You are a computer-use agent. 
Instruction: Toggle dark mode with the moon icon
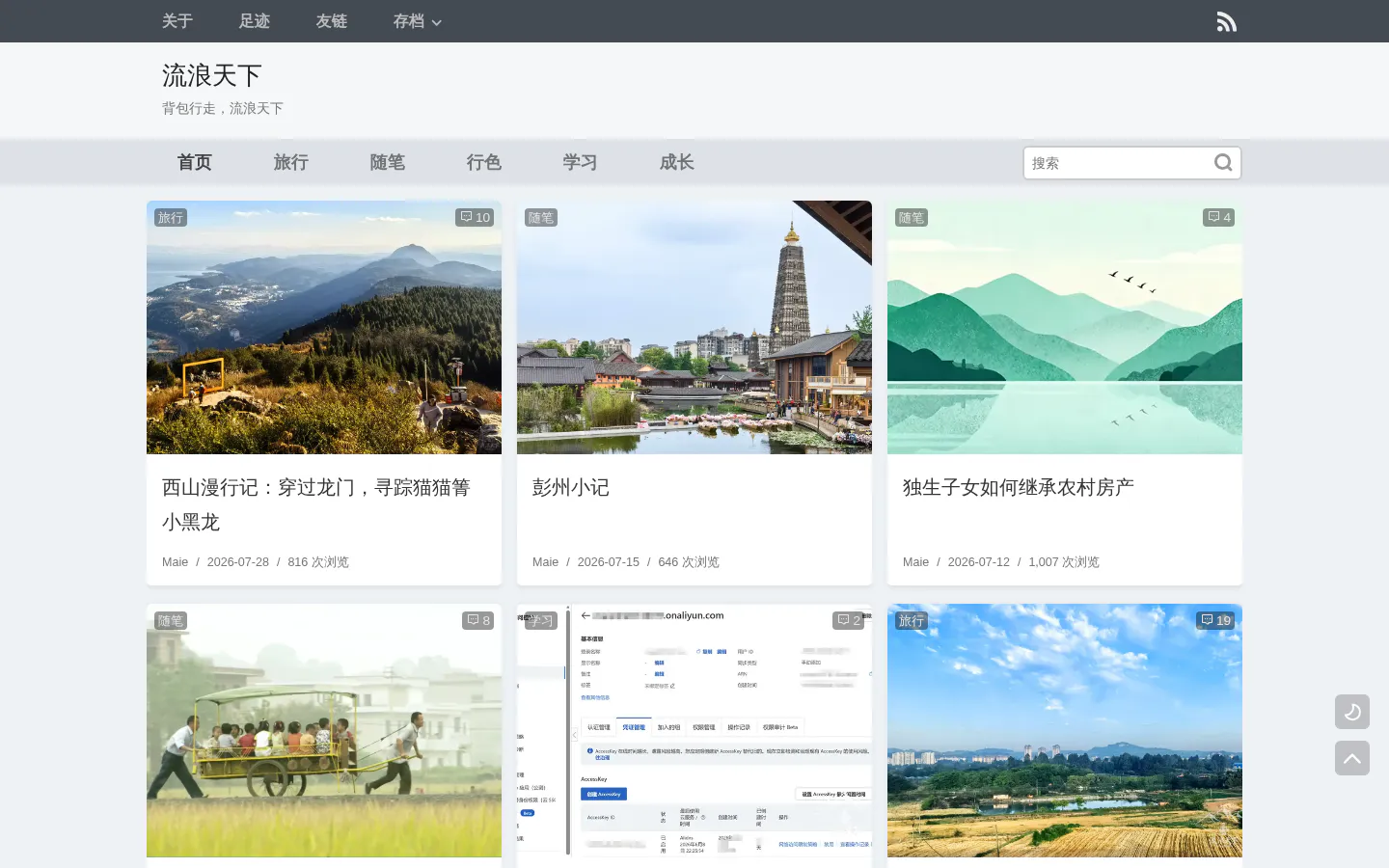1352,712
